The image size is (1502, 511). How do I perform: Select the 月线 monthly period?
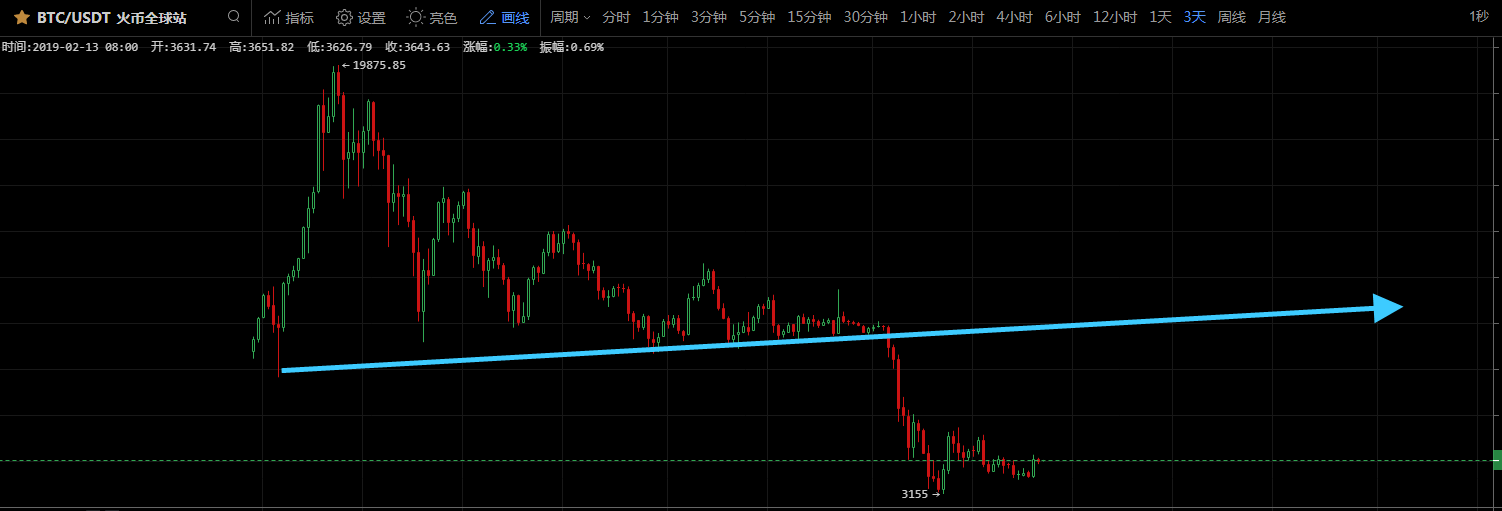(x=1272, y=17)
